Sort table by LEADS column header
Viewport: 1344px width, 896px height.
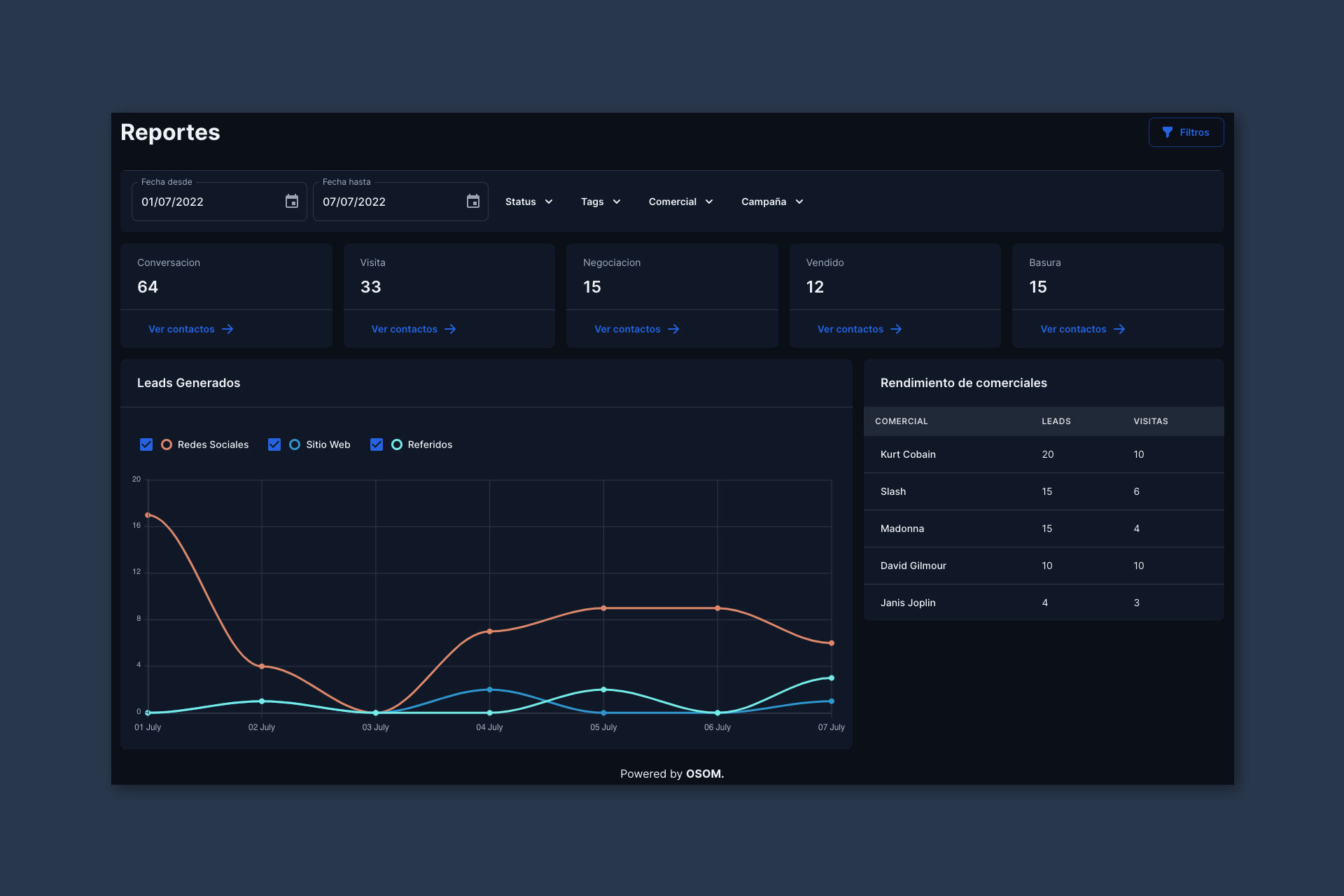1056,421
